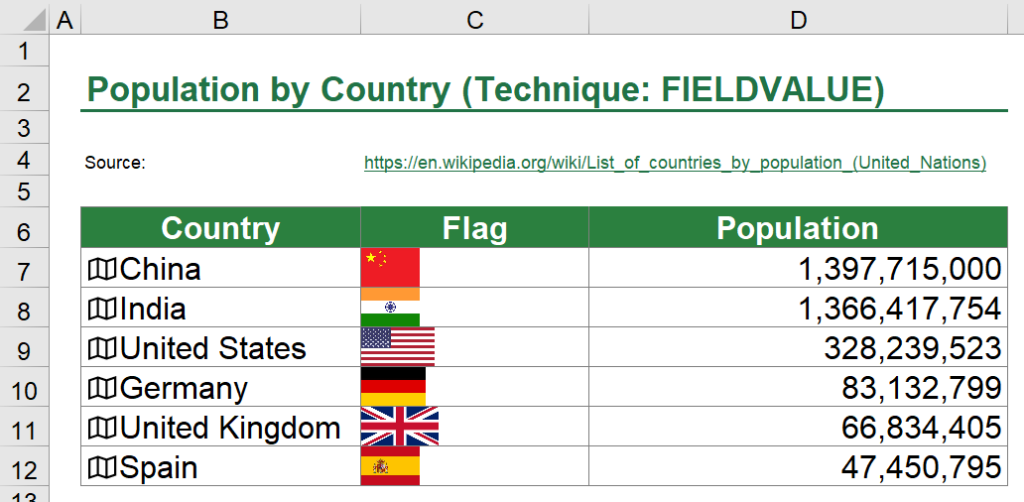1024x502 pixels.
Task: Select the United Kingdom flag image
Action: (x=399, y=427)
